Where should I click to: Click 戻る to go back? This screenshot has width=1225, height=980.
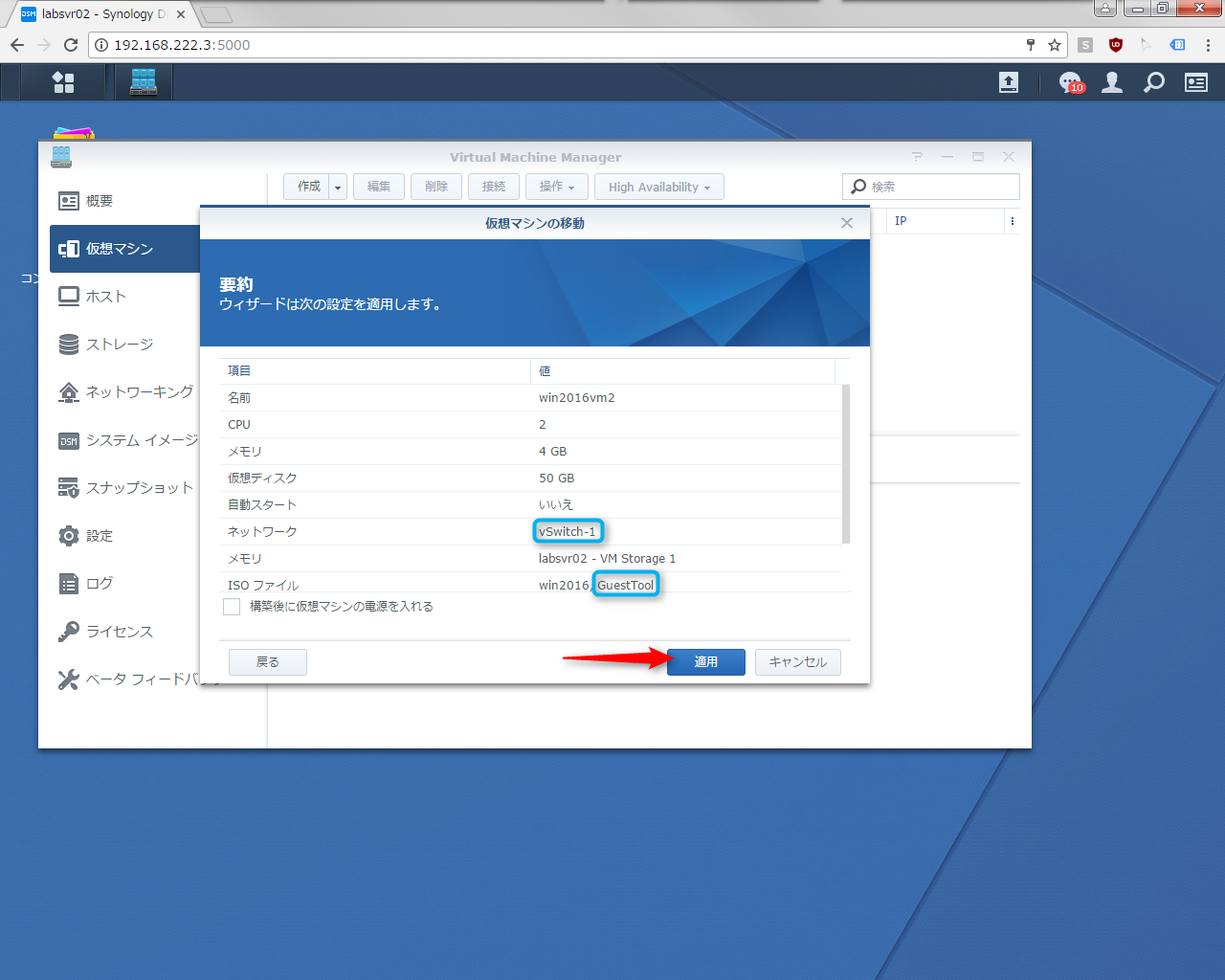click(x=268, y=662)
